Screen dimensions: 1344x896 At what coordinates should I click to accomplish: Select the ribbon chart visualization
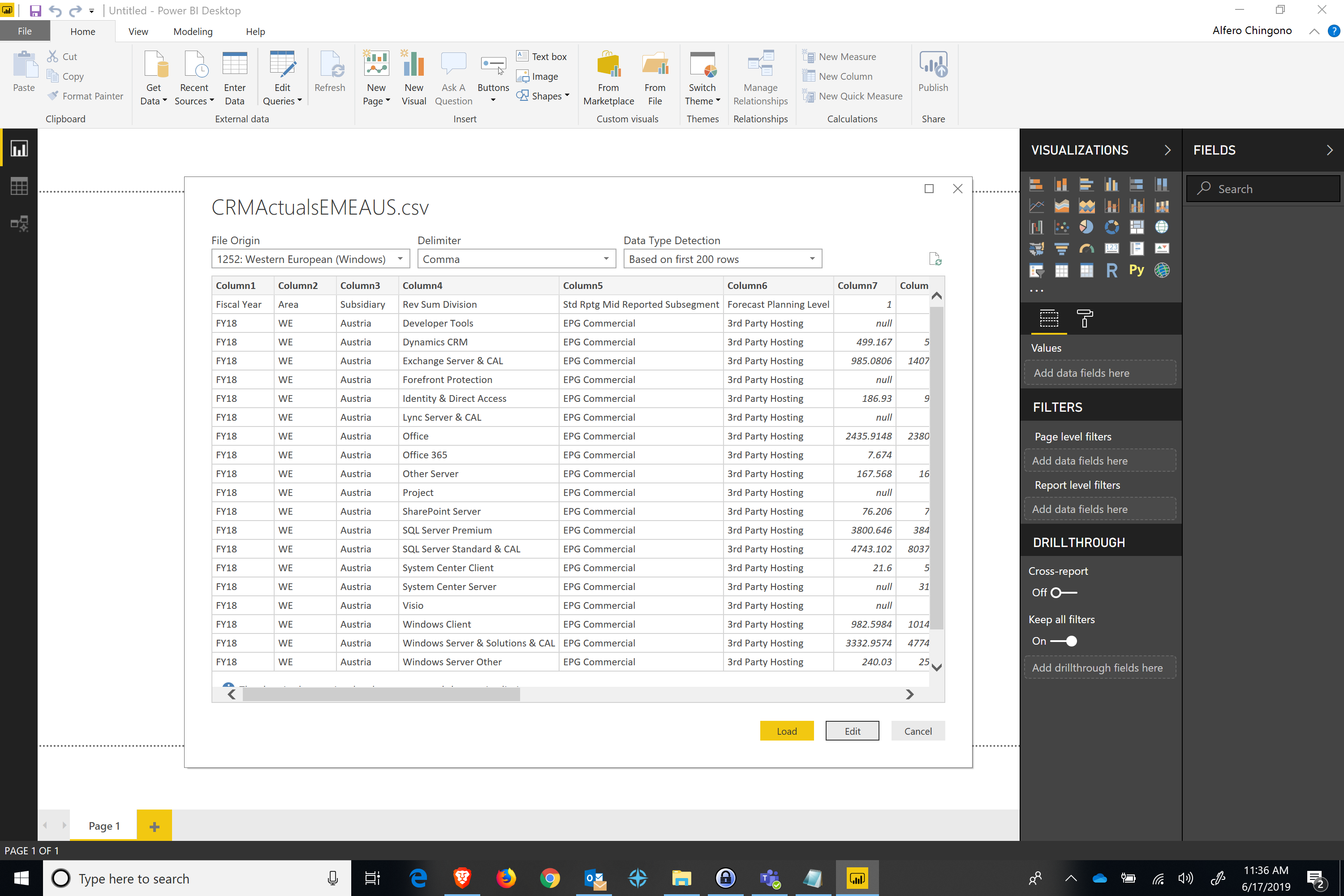point(1162,206)
